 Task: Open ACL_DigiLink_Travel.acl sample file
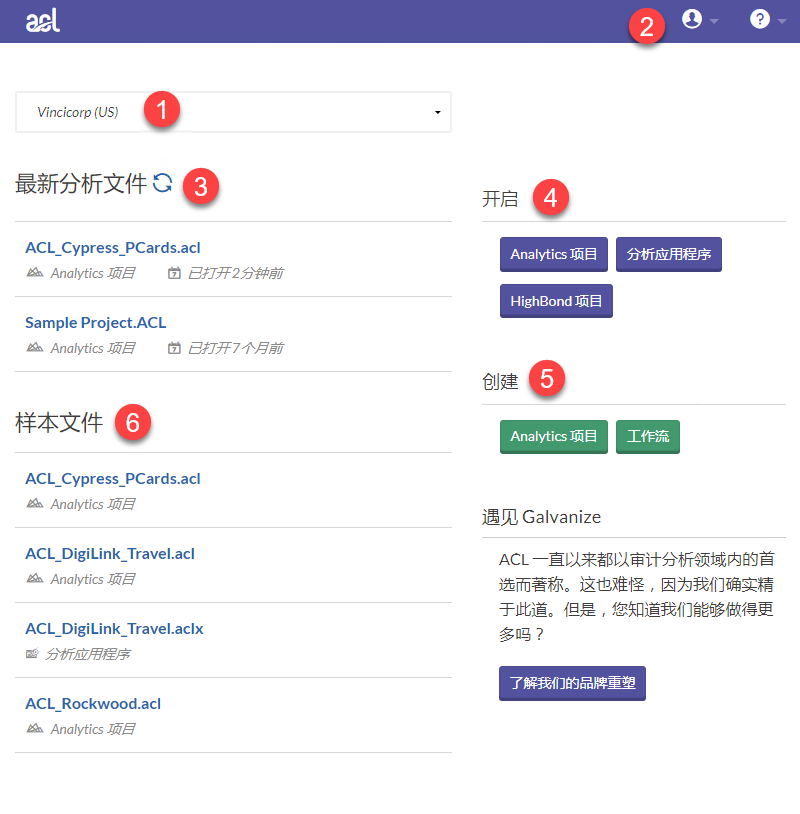pos(110,553)
